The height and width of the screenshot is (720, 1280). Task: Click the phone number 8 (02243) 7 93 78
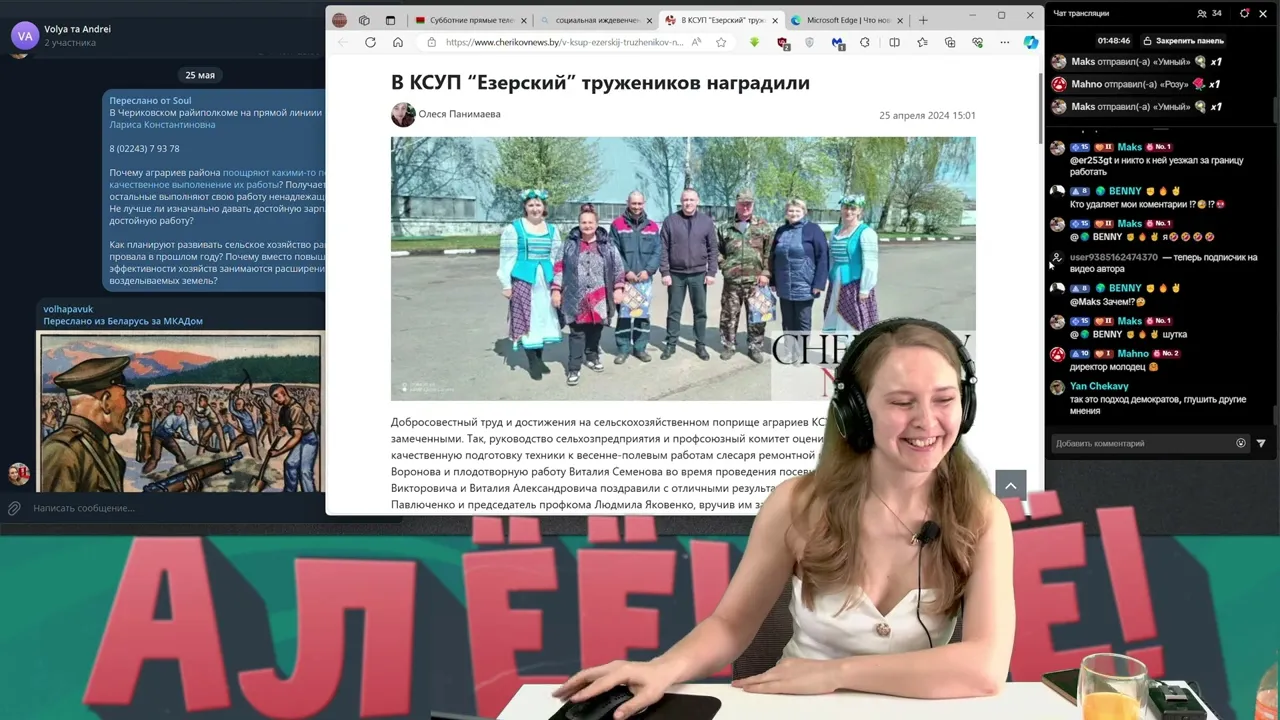pos(144,149)
